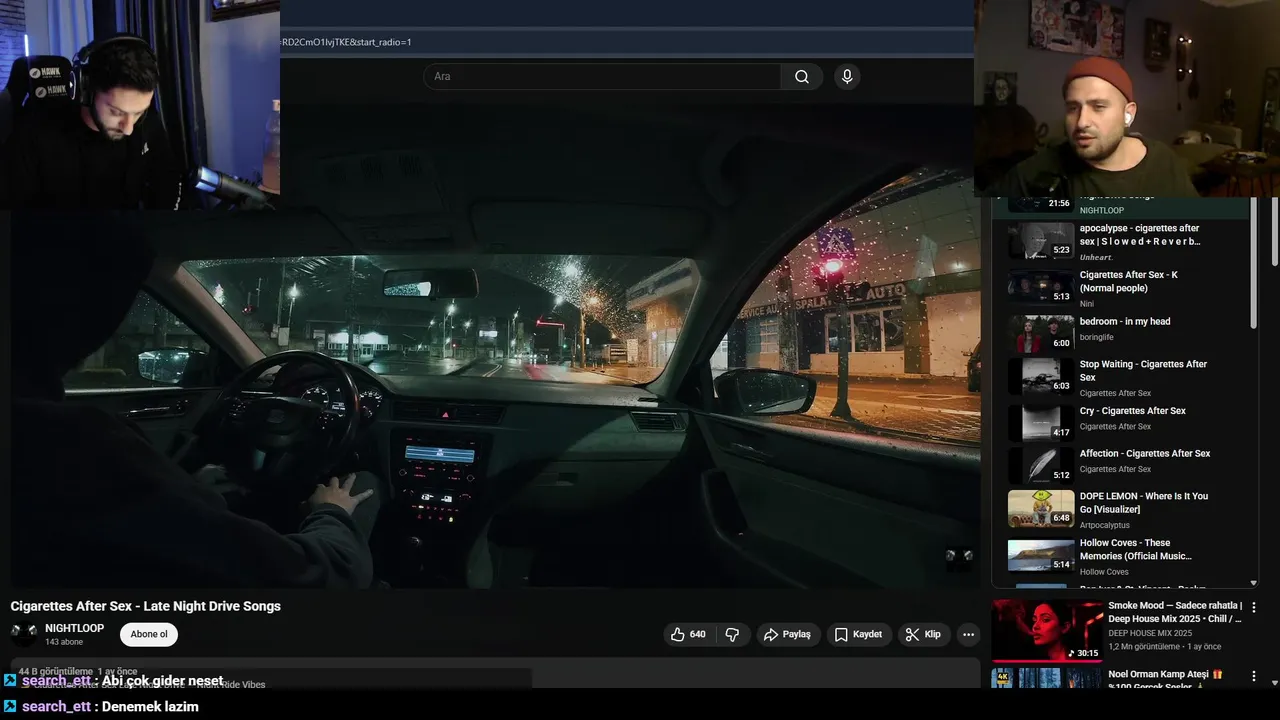This screenshot has height=720, width=1280.
Task: Click the glasses watermark icon on video
Action: click(959, 556)
